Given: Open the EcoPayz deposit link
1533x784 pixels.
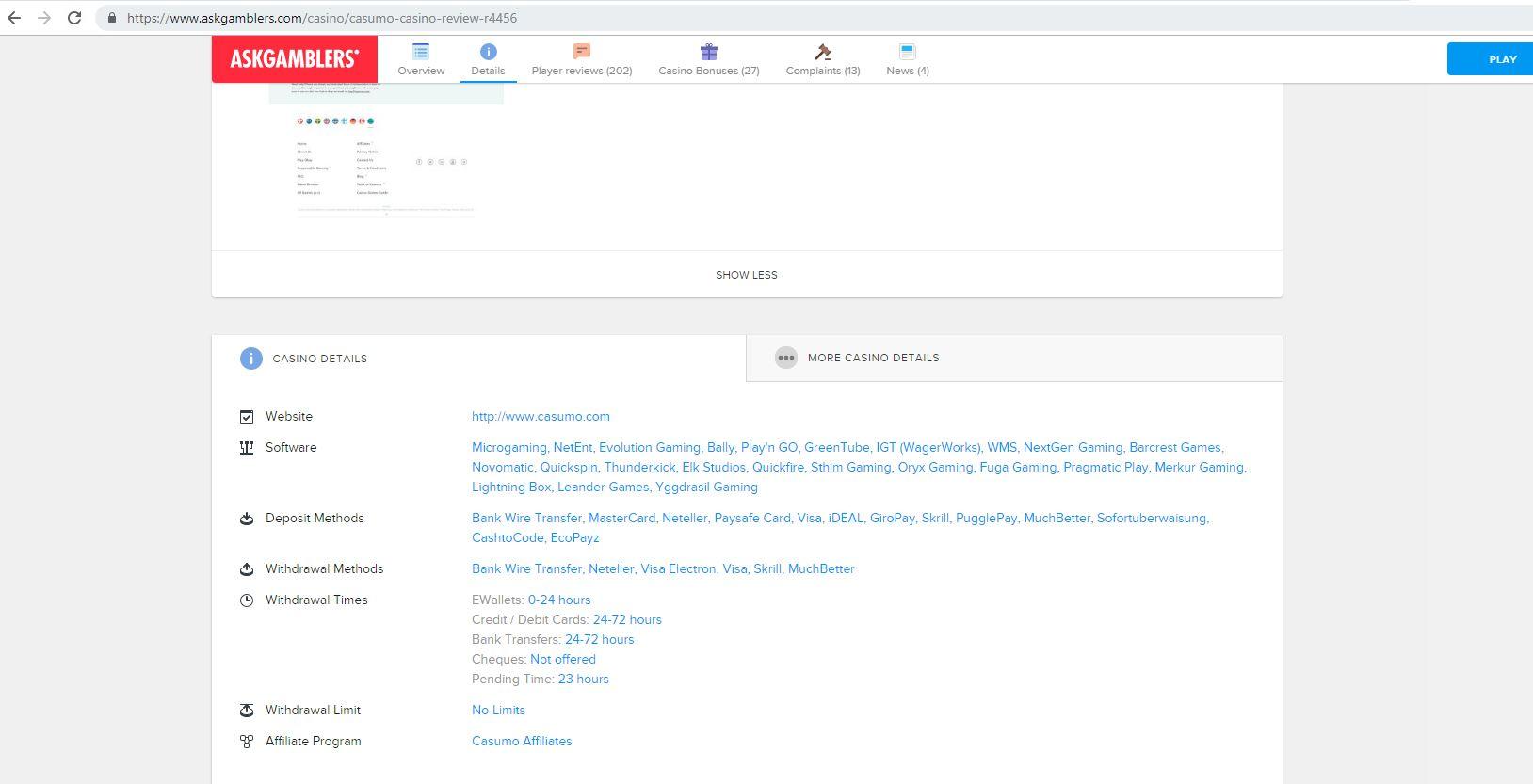Looking at the screenshot, I should click(x=574, y=537).
